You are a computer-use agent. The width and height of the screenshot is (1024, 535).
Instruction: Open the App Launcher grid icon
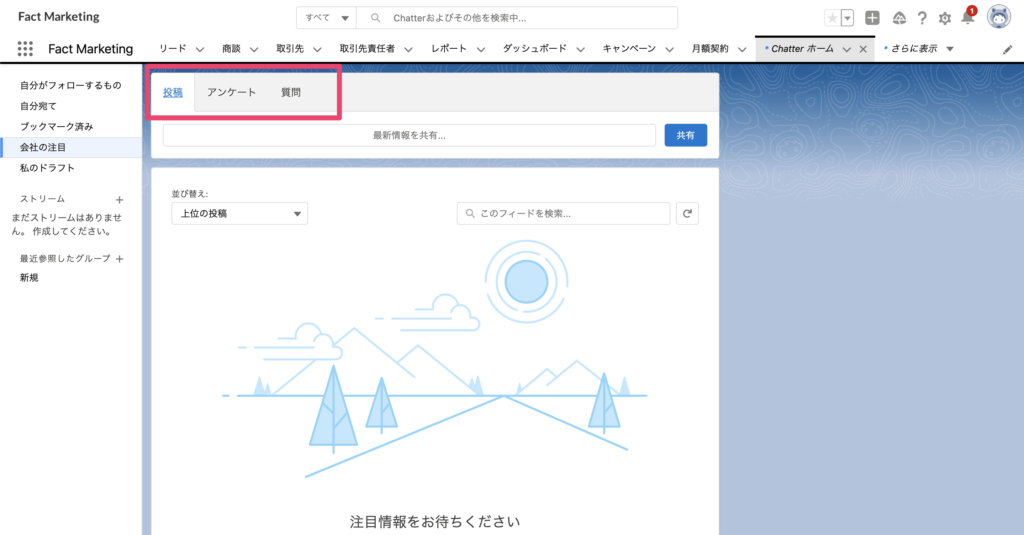[25, 48]
